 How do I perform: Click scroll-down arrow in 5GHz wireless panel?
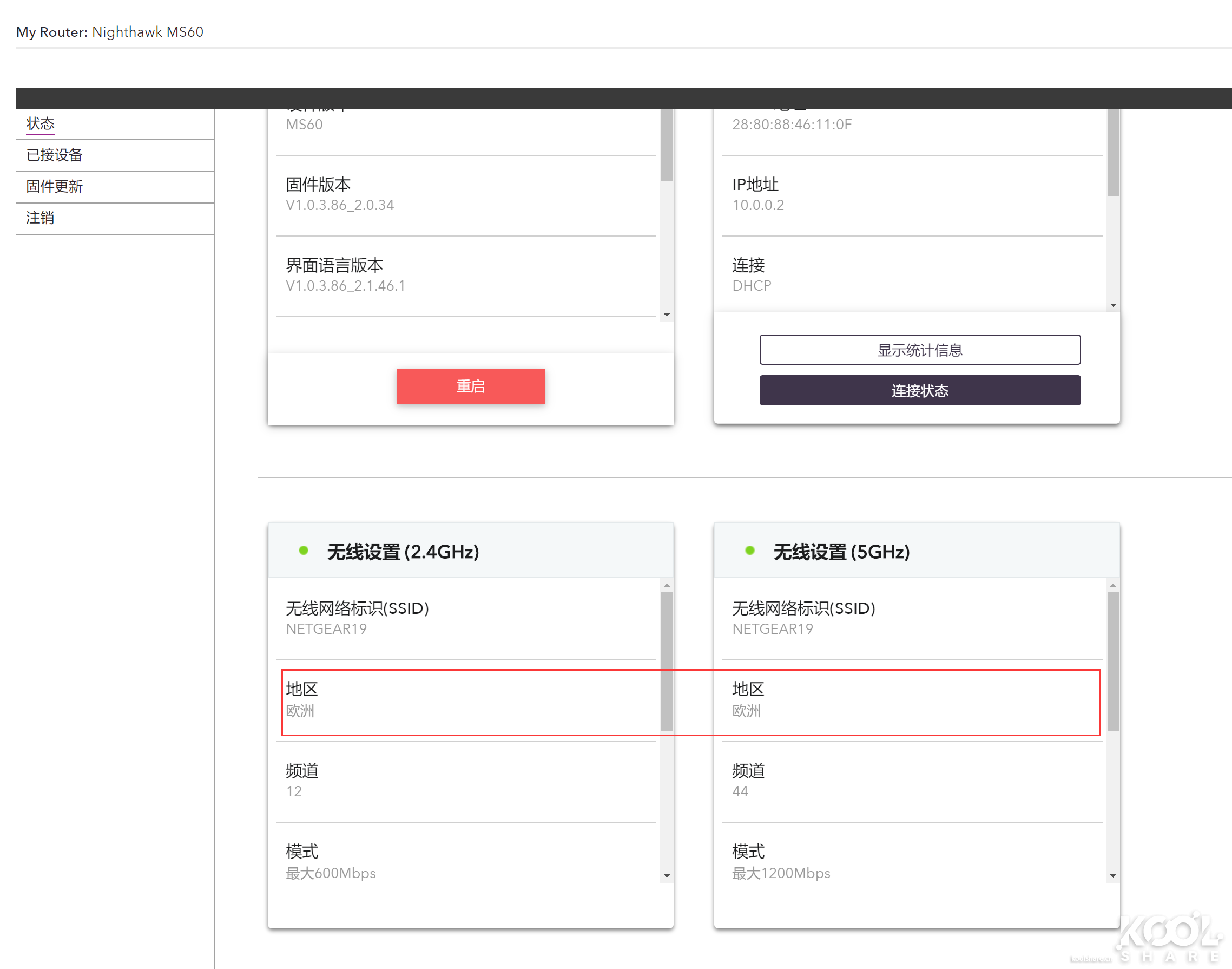click(1113, 876)
